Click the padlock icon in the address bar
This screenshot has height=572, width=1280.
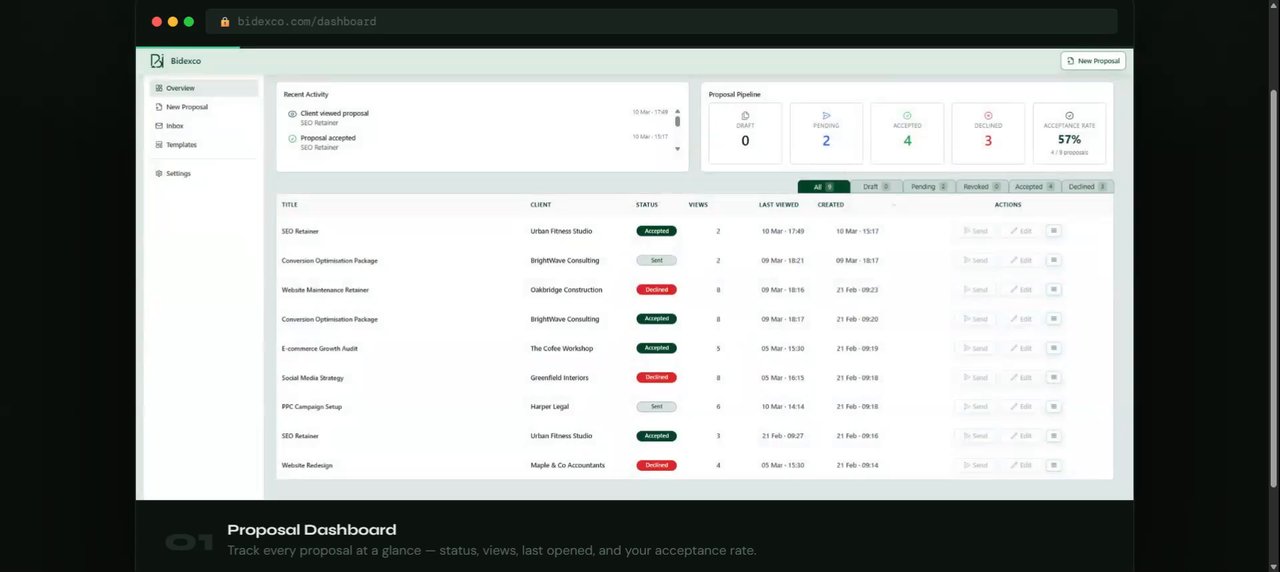click(225, 22)
